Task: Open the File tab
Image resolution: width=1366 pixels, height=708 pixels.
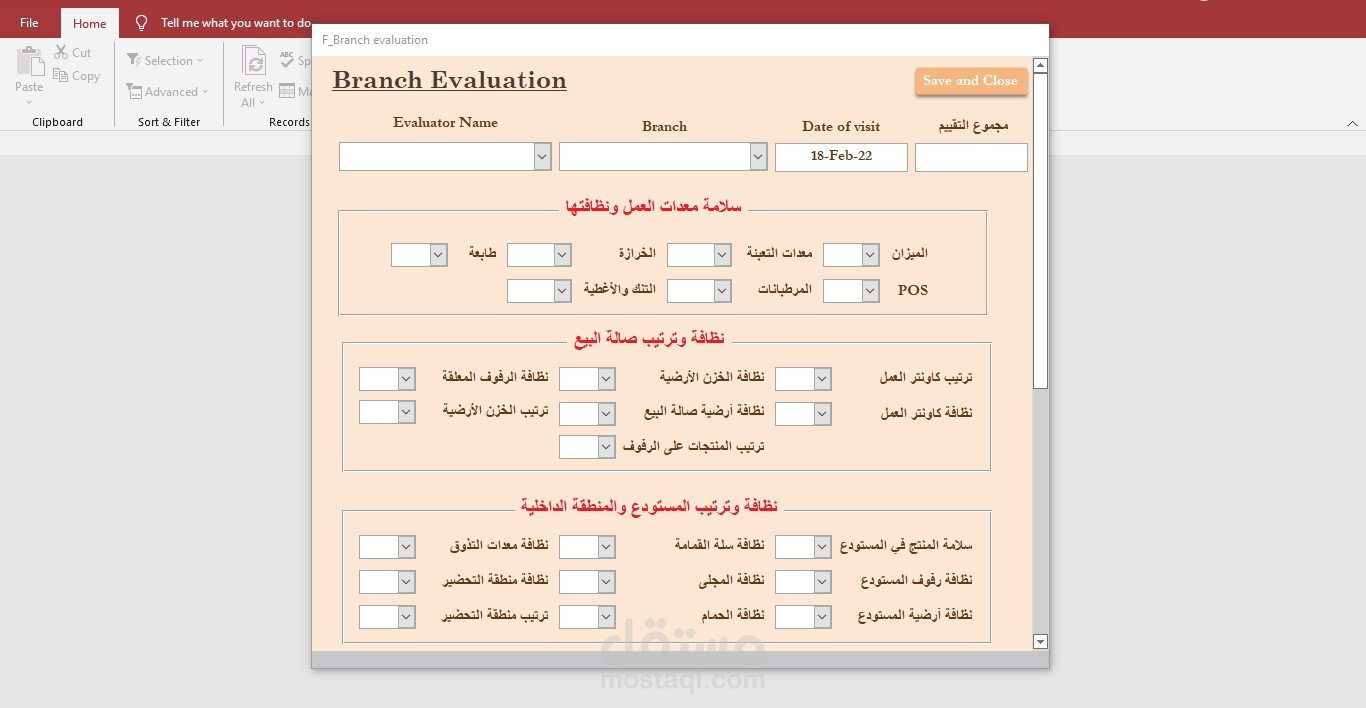Action: pyautogui.click(x=29, y=23)
